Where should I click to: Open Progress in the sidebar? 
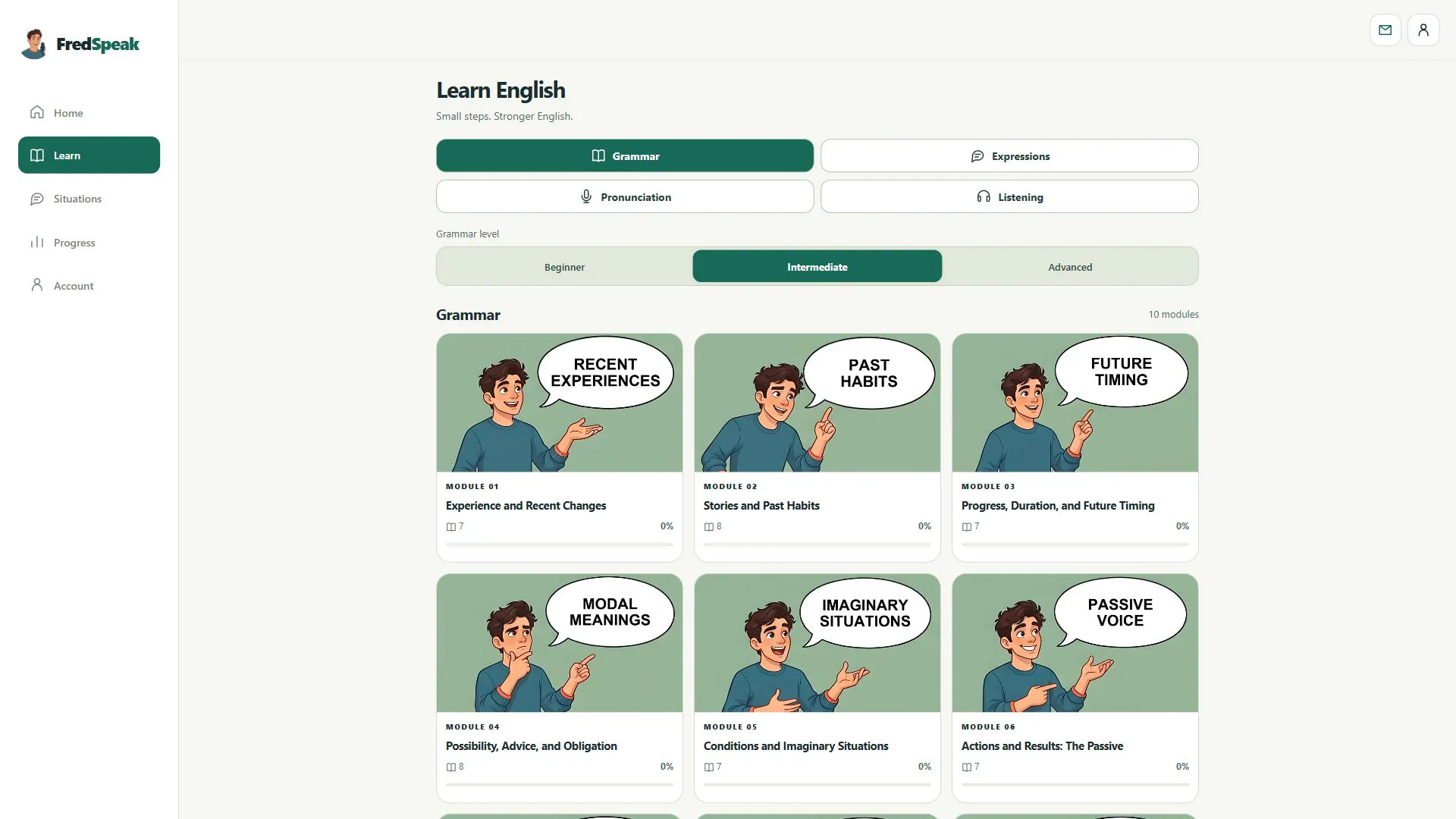tap(89, 242)
